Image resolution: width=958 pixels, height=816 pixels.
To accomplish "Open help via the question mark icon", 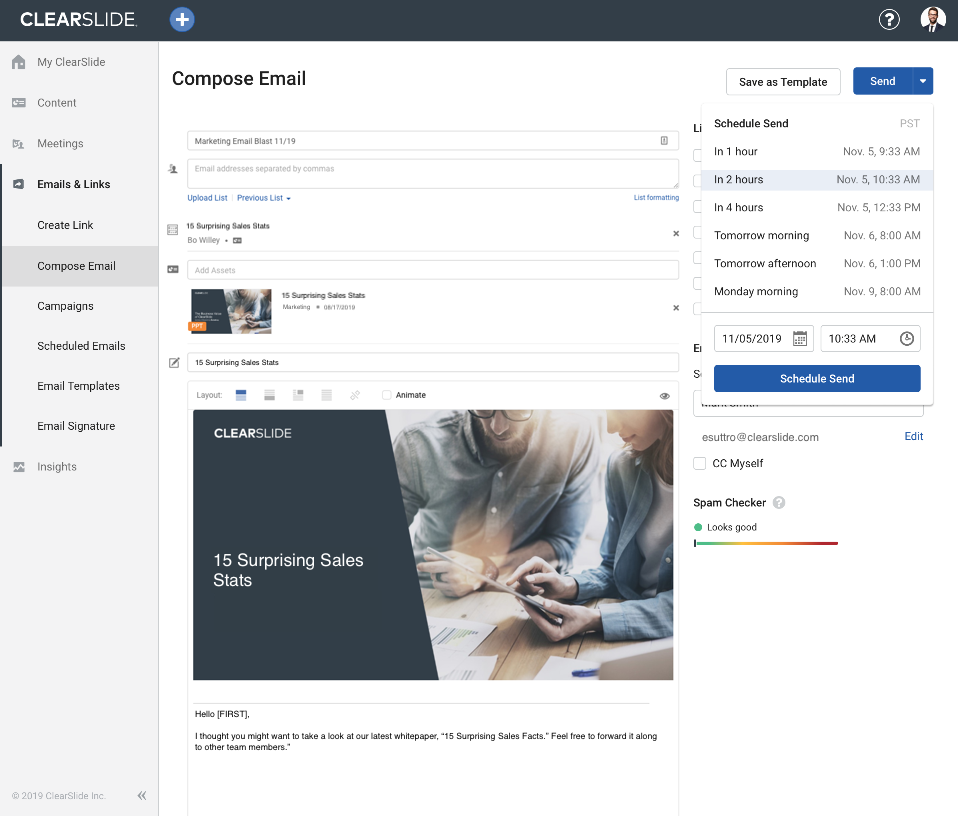I will click(x=889, y=19).
